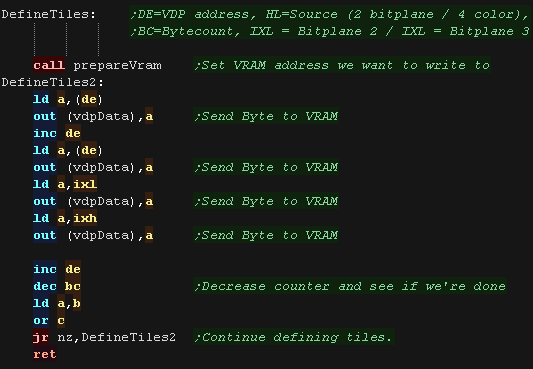Click the 'BC=Bytecount' comment line
The image size is (533, 369).
tap(329, 31)
